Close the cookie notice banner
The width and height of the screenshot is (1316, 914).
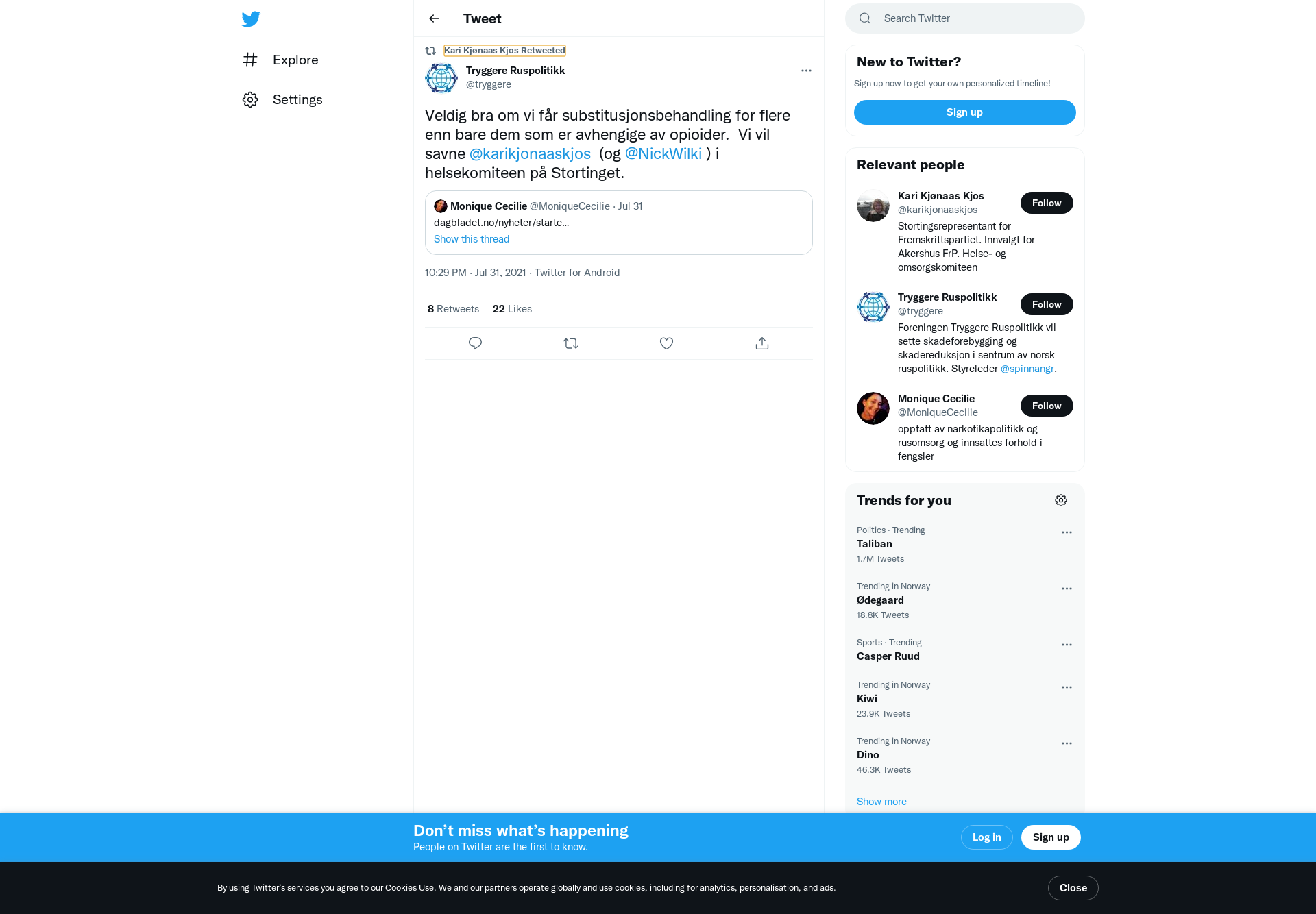pyautogui.click(x=1073, y=888)
